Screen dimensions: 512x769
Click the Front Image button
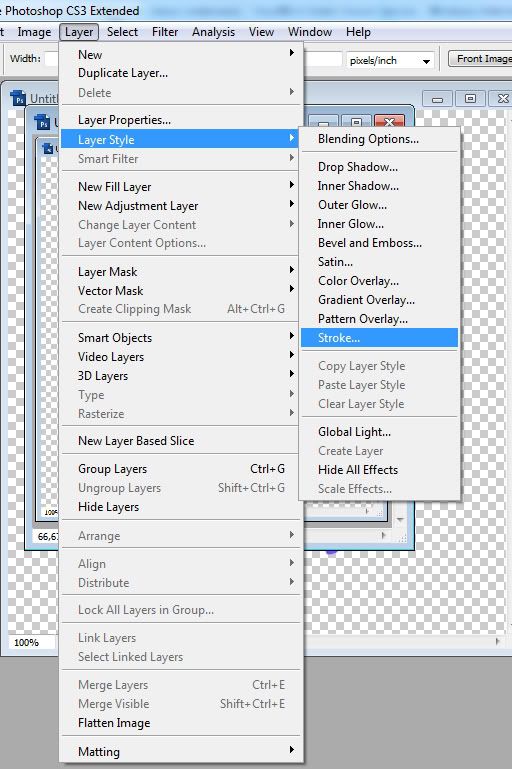pyautogui.click(x=481, y=59)
